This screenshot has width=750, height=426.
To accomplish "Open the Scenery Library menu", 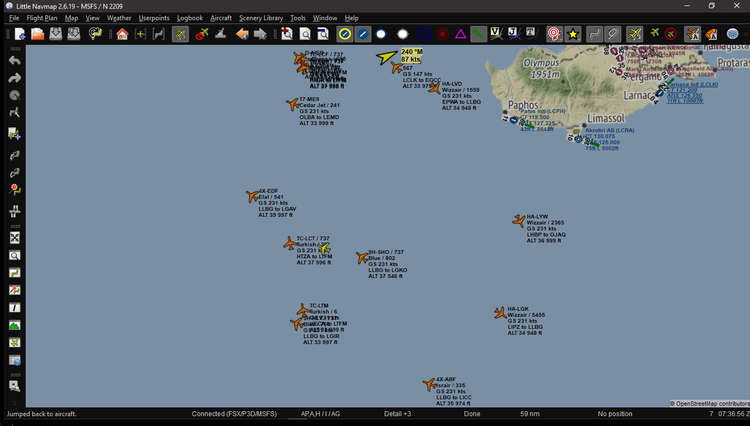I will [261, 18].
